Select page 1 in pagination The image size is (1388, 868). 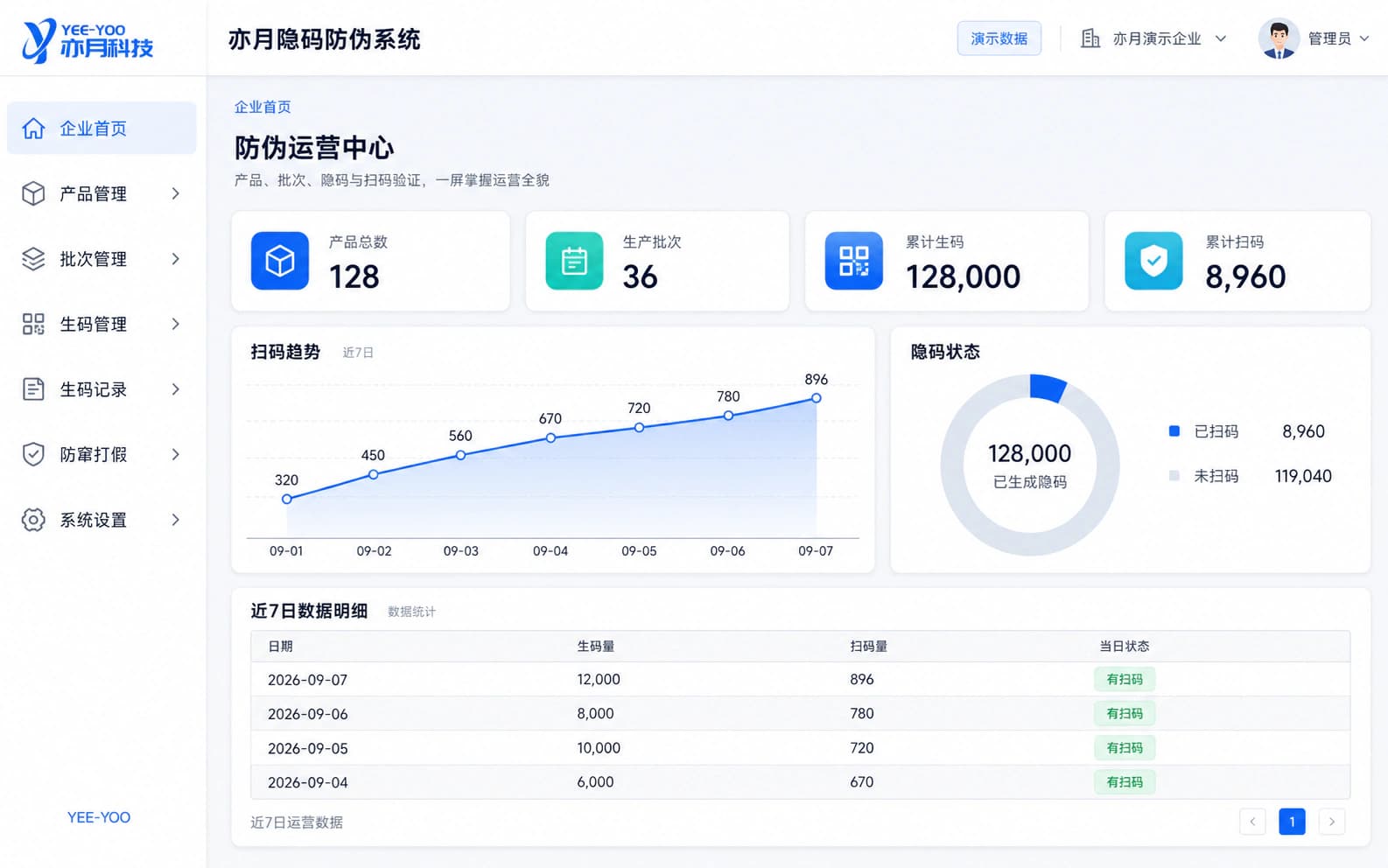1292,822
